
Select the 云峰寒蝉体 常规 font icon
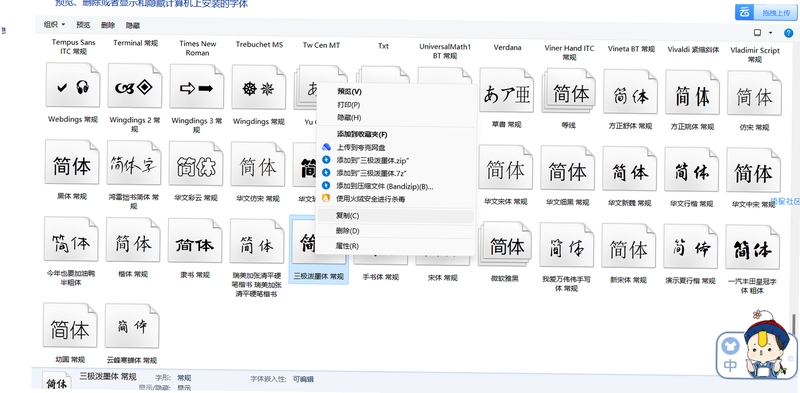click(132, 327)
